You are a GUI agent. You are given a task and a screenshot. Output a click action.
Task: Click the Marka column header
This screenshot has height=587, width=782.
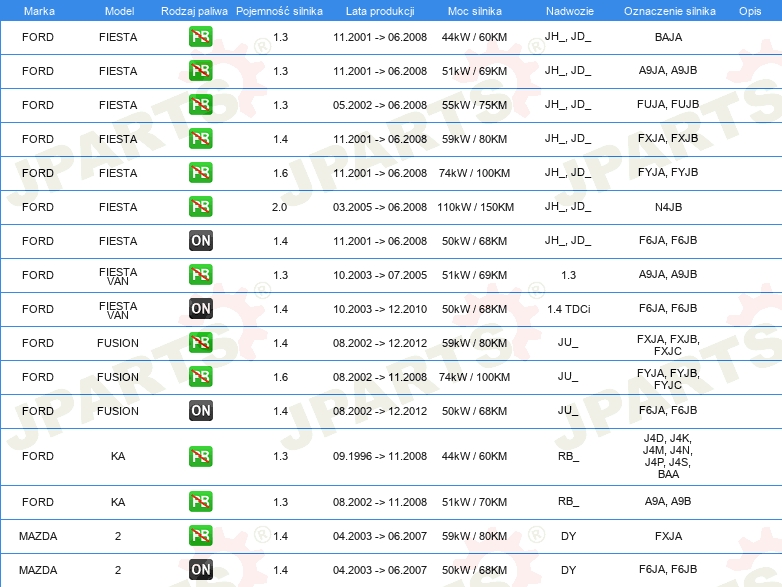pyautogui.click(x=39, y=11)
